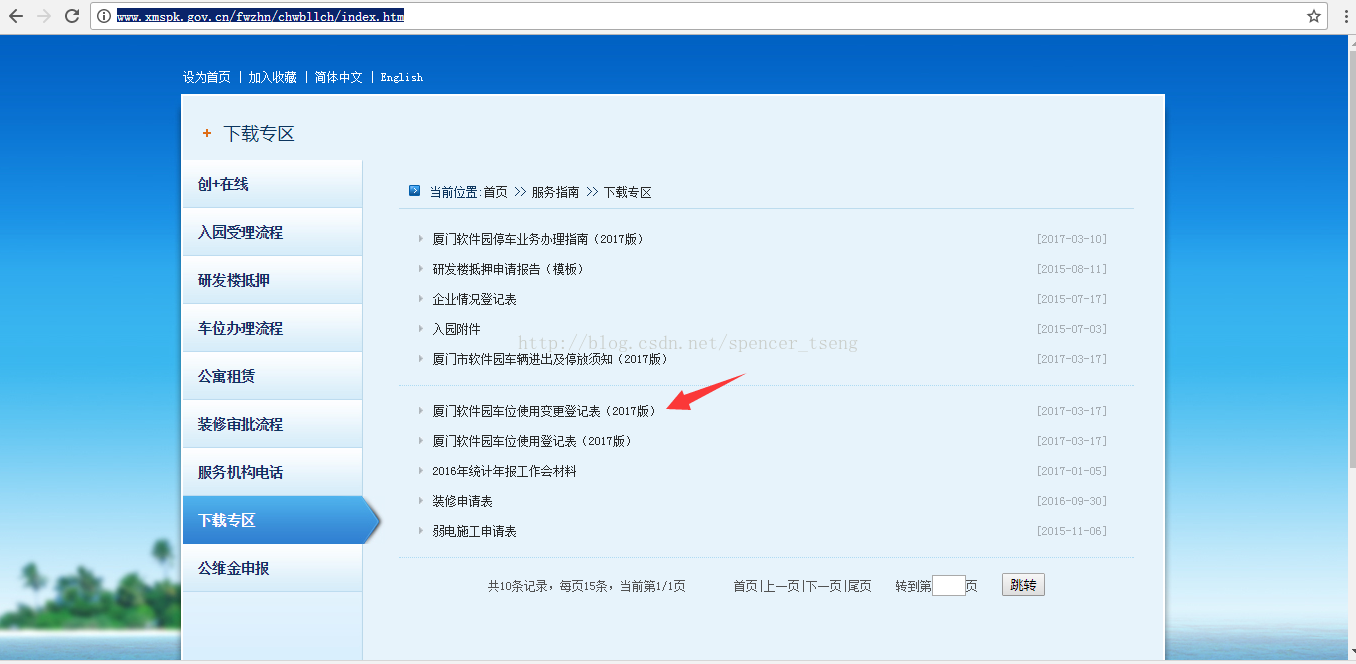
Task: Click the date [2015-07-17]
Action: click(1072, 299)
